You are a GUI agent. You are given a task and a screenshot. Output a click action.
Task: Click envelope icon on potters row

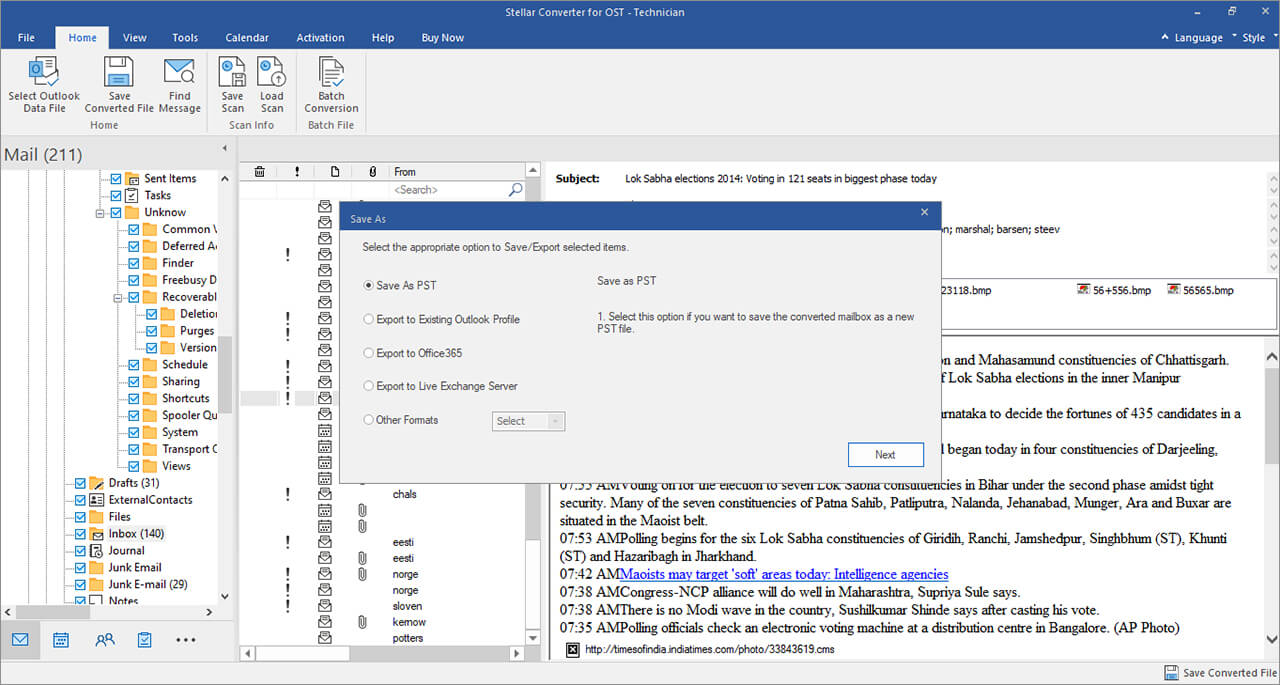(325, 638)
